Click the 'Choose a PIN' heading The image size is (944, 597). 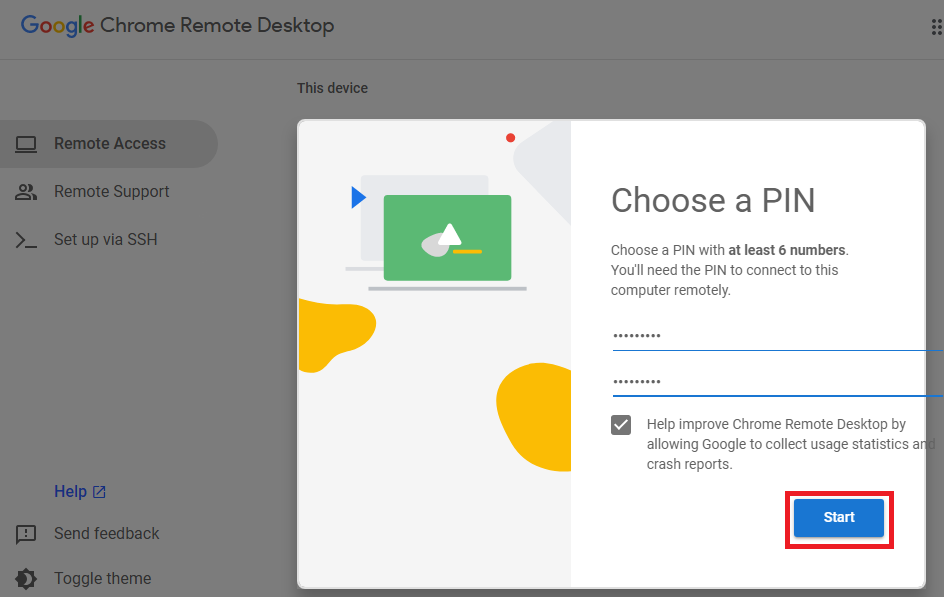point(713,200)
